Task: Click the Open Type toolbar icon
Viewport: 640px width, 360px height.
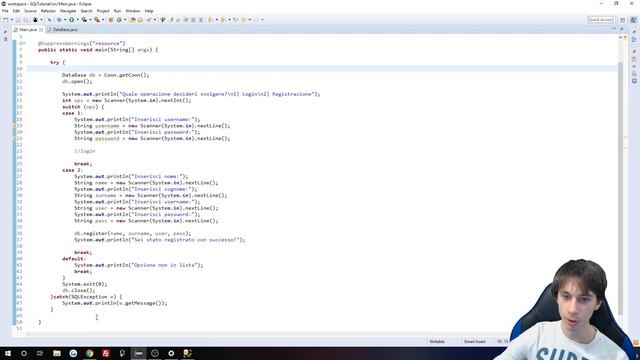Action: pos(132,20)
